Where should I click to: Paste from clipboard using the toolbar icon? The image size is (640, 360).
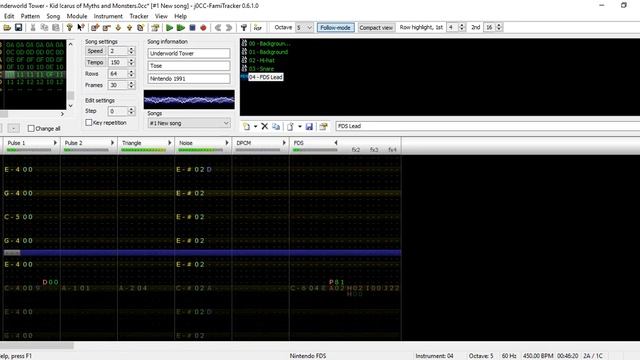[x=56, y=28]
